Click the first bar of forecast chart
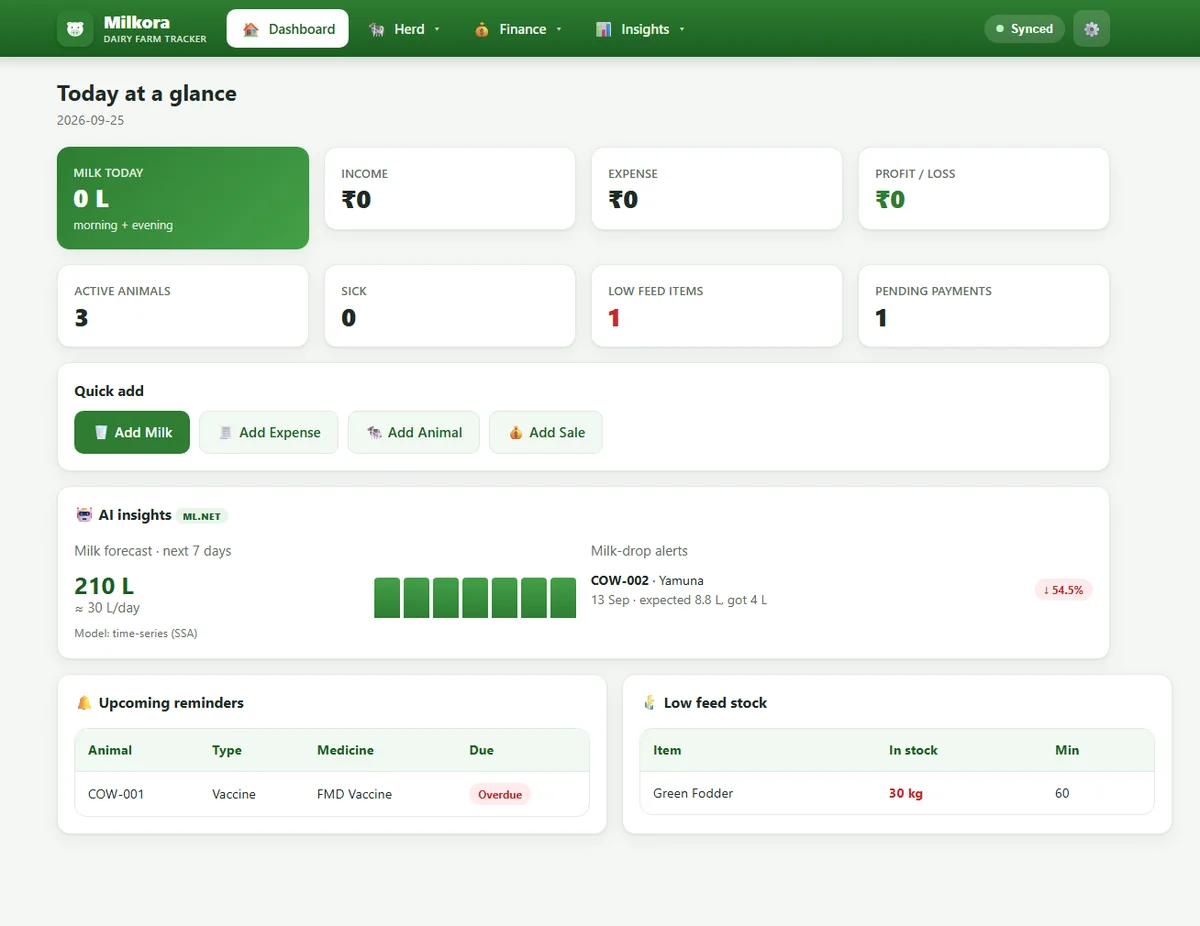Image resolution: width=1200 pixels, height=926 pixels. [x=387, y=598]
